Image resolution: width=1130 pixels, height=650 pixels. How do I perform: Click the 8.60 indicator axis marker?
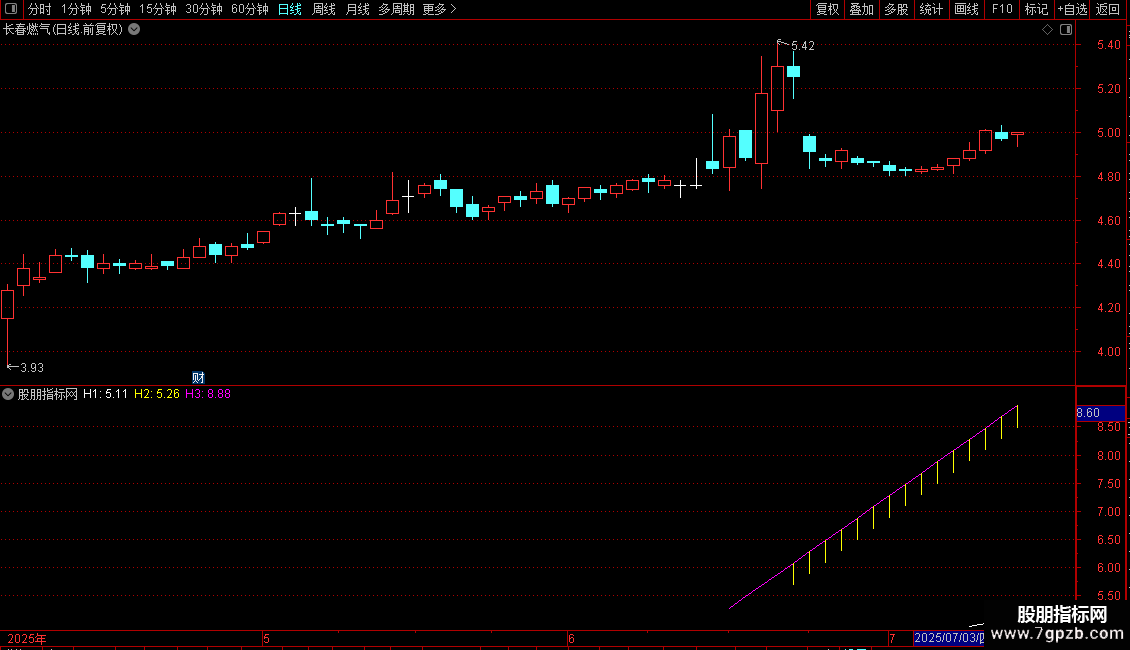[1100, 413]
